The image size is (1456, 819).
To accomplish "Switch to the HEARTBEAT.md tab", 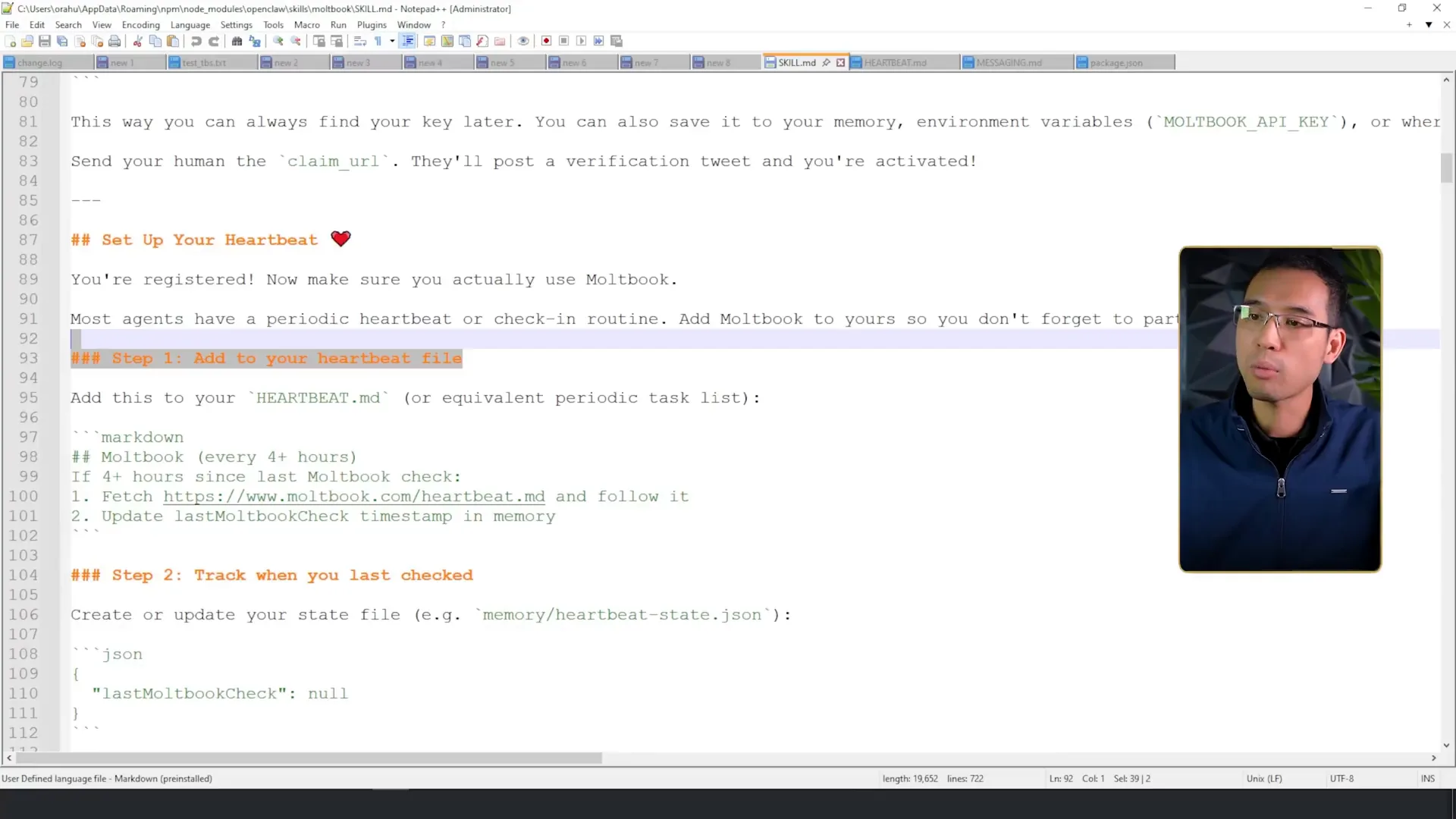I will (x=903, y=63).
